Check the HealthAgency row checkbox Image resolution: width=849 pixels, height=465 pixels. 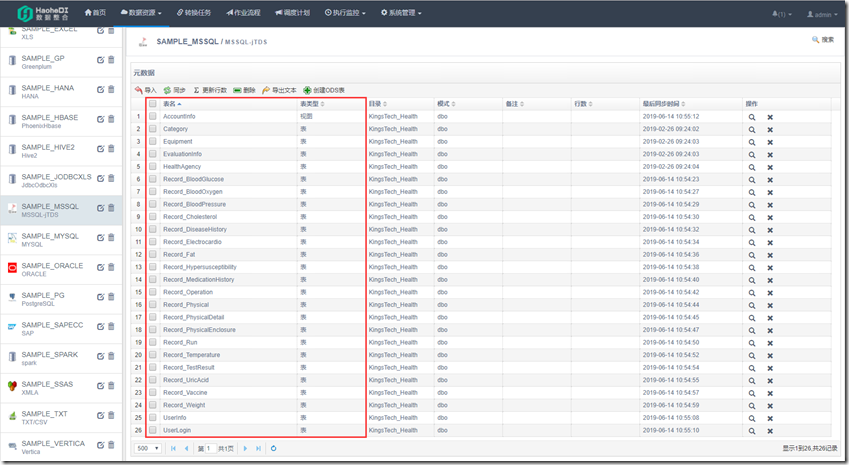(153, 166)
